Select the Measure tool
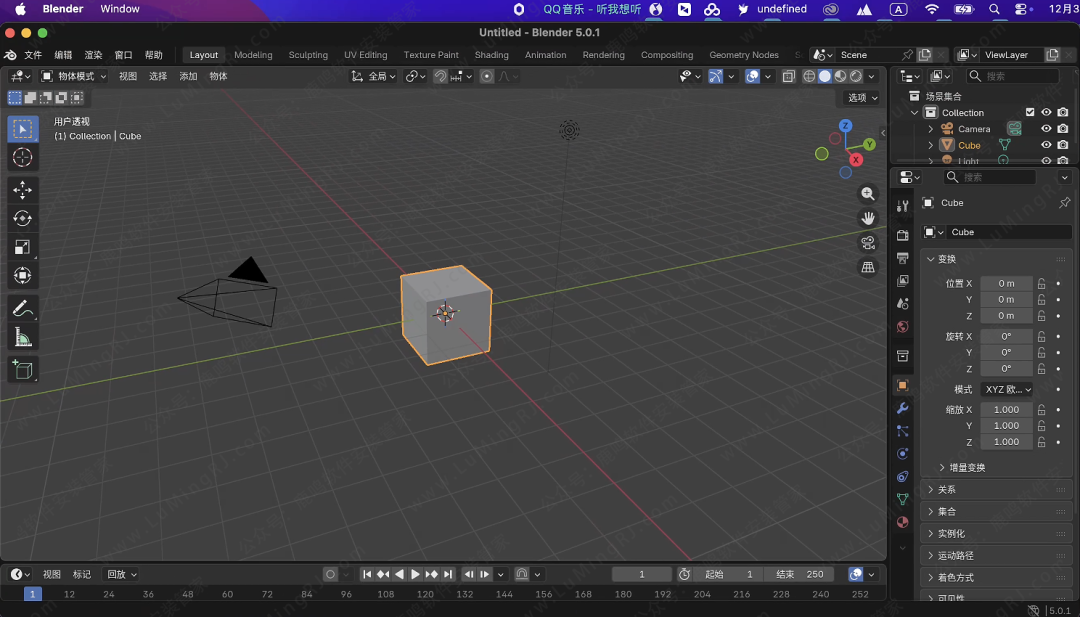Image resolution: width=1080 pixels, height=617 pixels. [22, 338]
